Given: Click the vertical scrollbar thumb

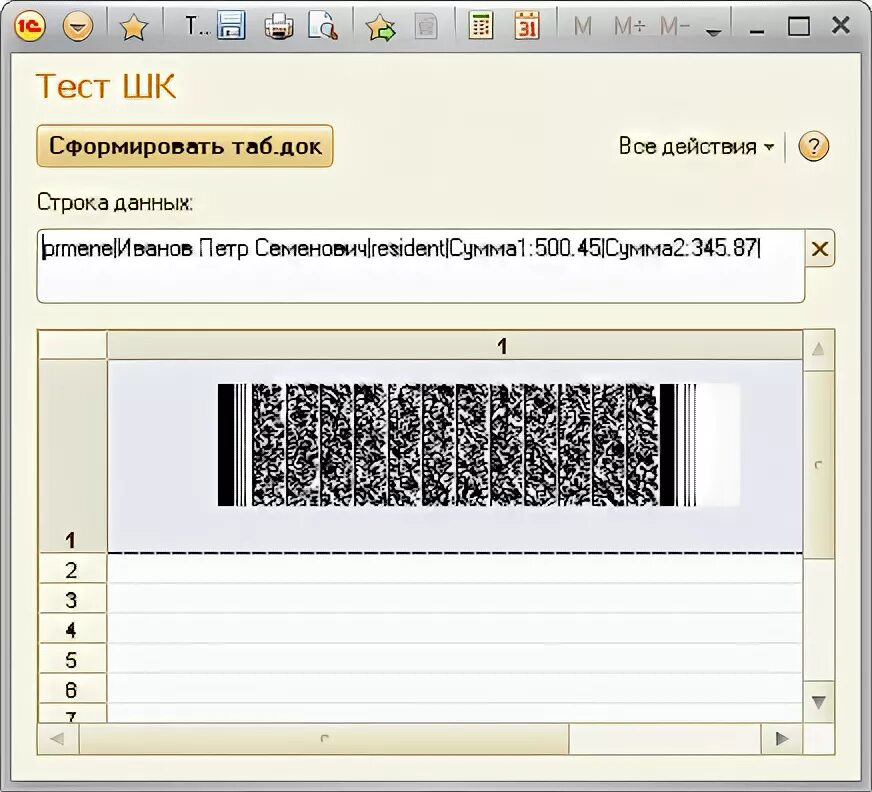Looking at the screenshot, I should click(818, 464).
